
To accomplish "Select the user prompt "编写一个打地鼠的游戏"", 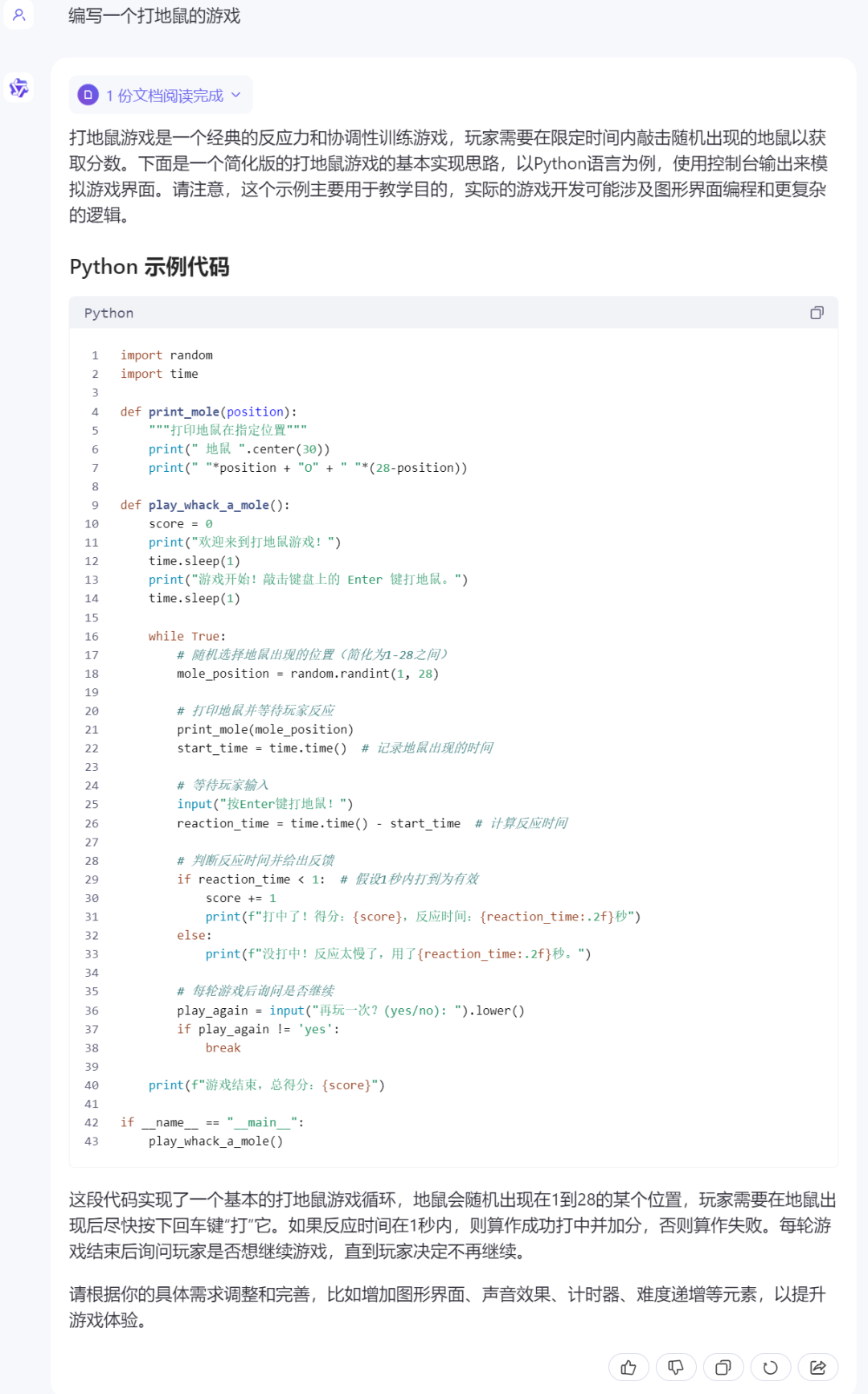I will point(154,16).
